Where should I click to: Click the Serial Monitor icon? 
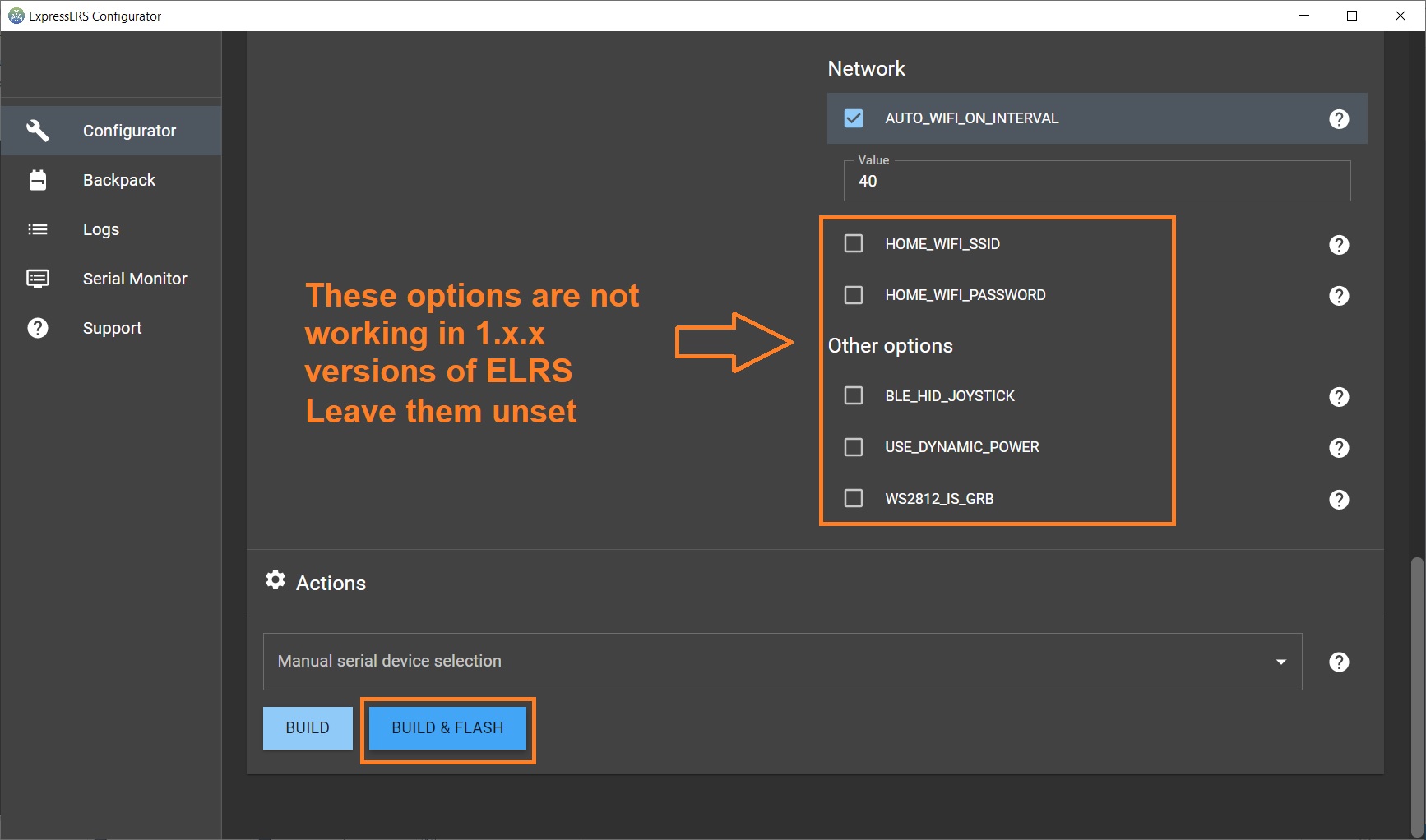coord(38,279)
